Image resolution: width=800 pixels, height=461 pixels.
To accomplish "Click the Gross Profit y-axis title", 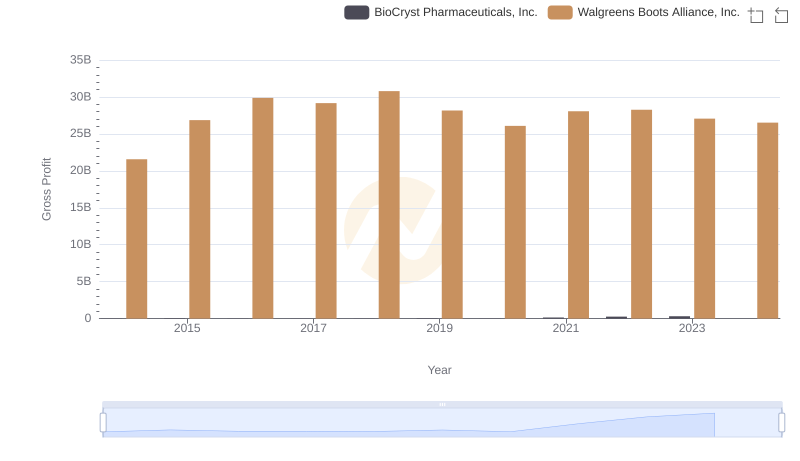I will click(x=46, y=189).
